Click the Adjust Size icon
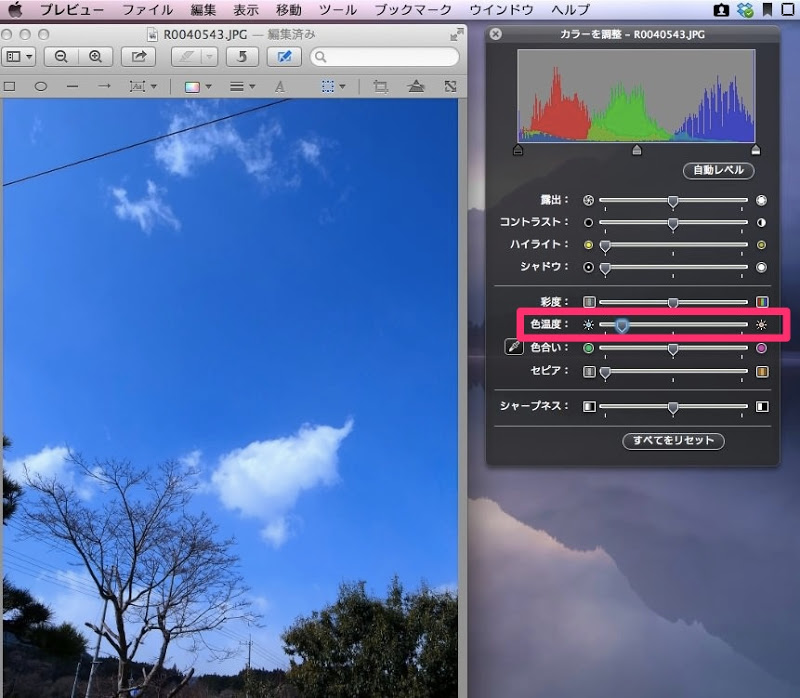 450,86
